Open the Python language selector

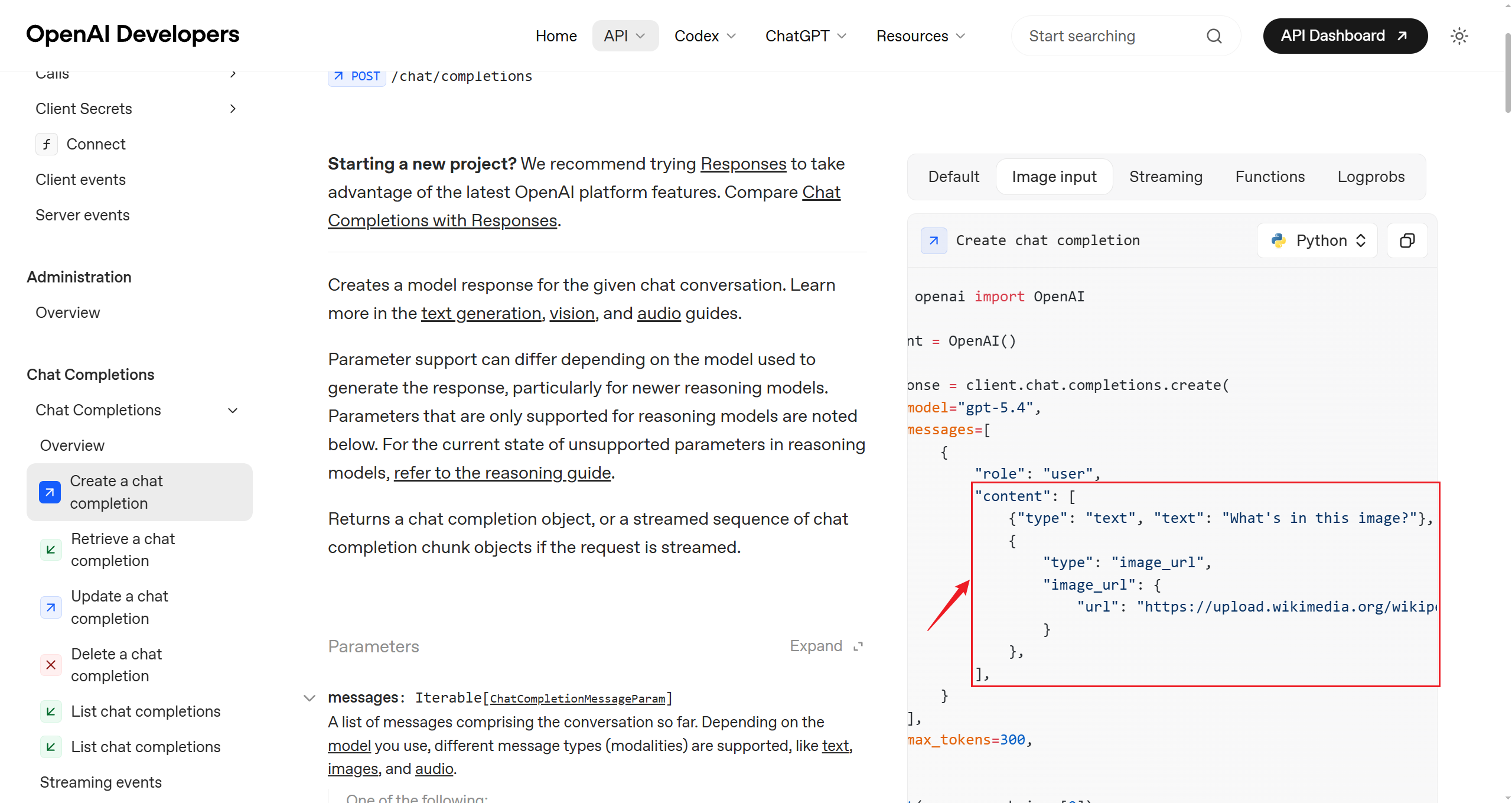point(1317,240)
